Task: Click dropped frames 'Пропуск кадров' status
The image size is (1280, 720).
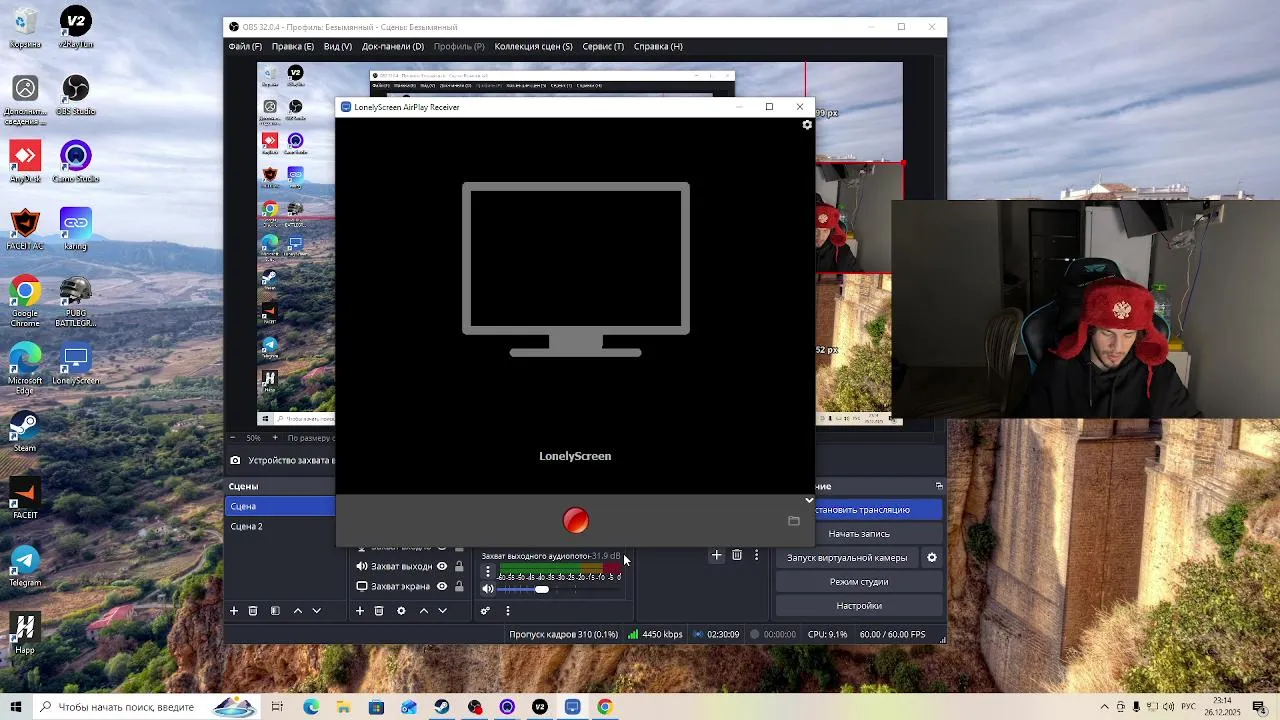Action: (563, 634)
